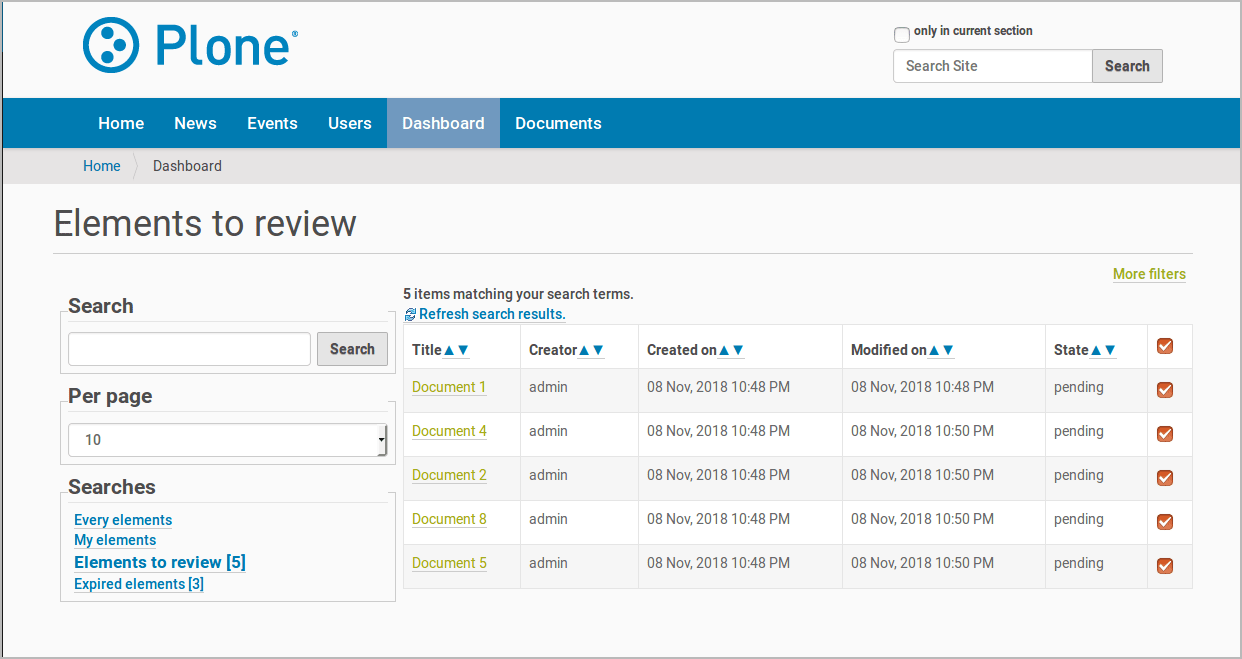Open the Document 1 link
This screenshot has height=659, width=1242.
(x=449, y=387)
